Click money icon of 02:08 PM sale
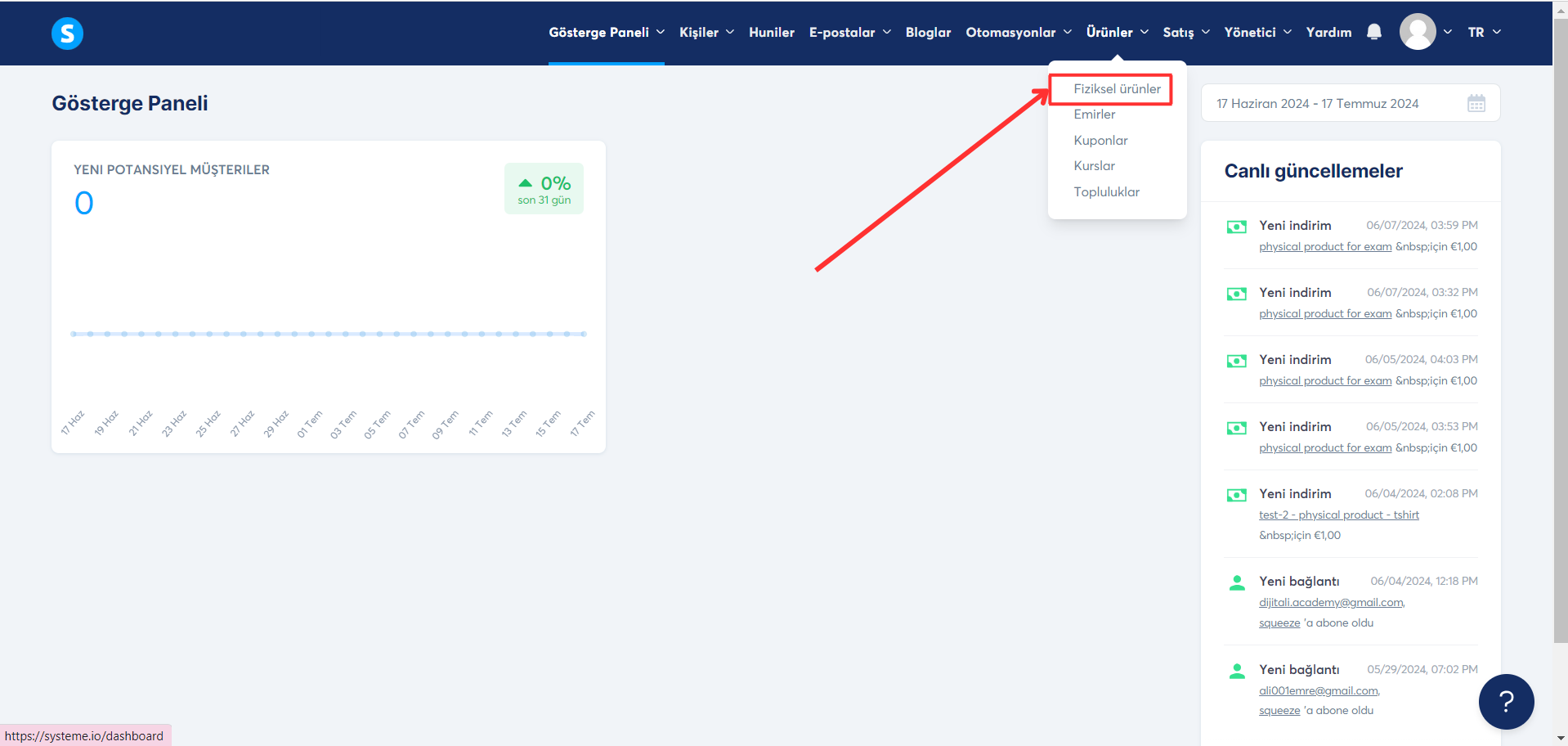This screenshot has width=1568, height=746. 1237,495
